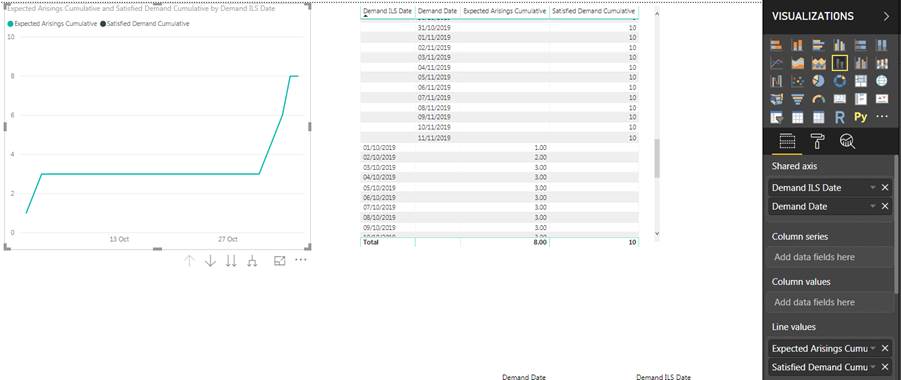This screenshot has height=380, width=901.
Task: Remove Demand Date from shared axis
Action: (885, 206)
